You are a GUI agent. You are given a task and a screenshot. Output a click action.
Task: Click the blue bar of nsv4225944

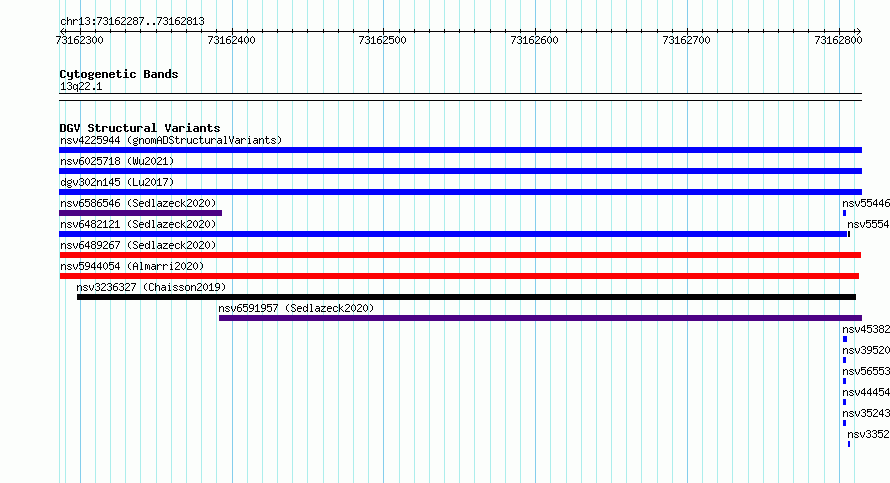click(460, 150)
